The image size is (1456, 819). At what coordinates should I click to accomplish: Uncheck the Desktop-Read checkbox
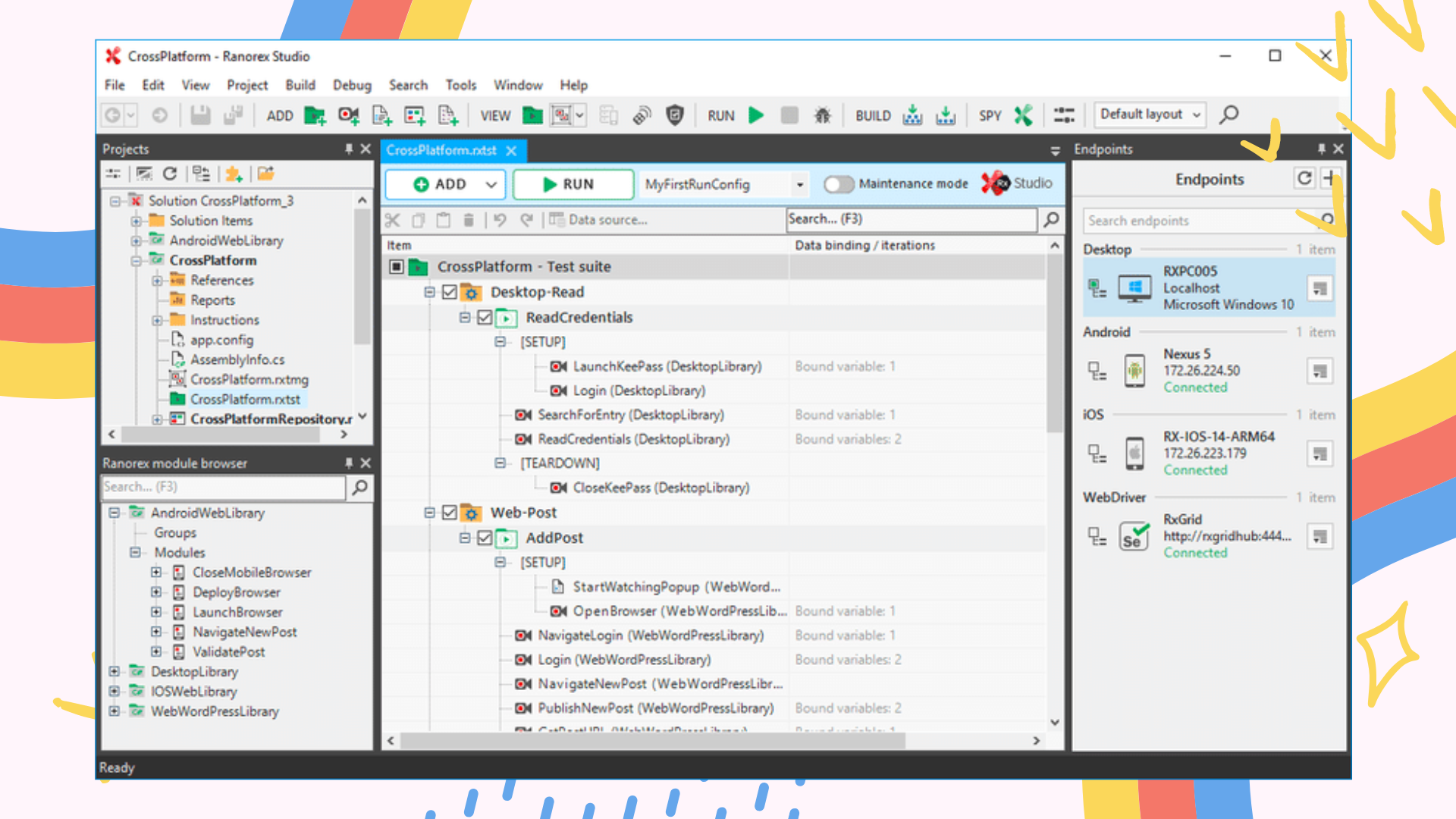click(x=450, y=292)
